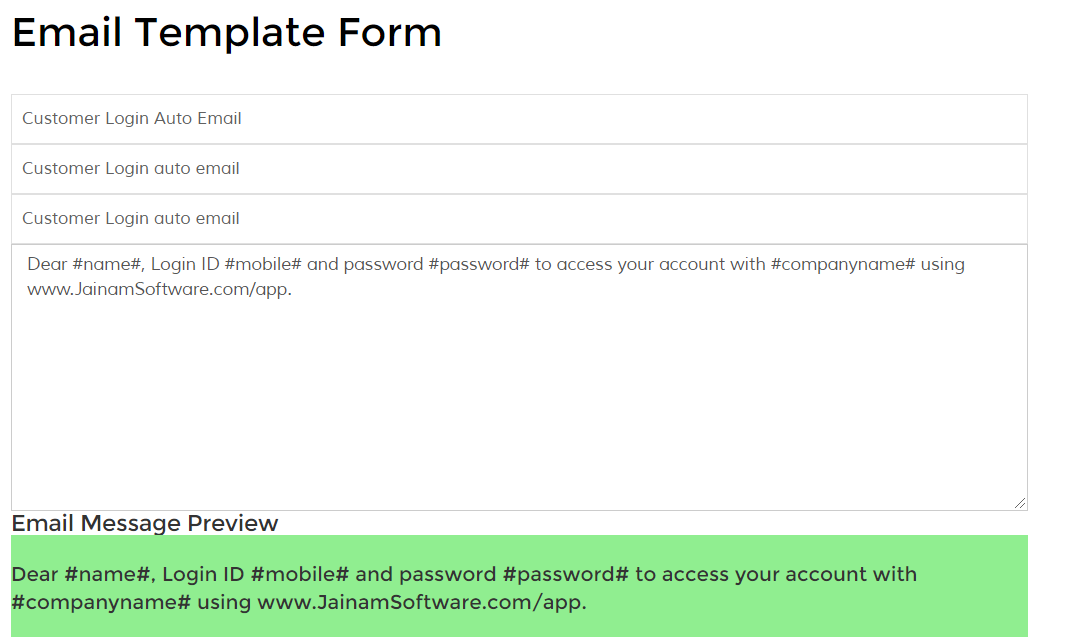The width and height of the screenshot is (1091, 637).
Task: Click the textarea resize grip handle
Action: click(1019, 503)
